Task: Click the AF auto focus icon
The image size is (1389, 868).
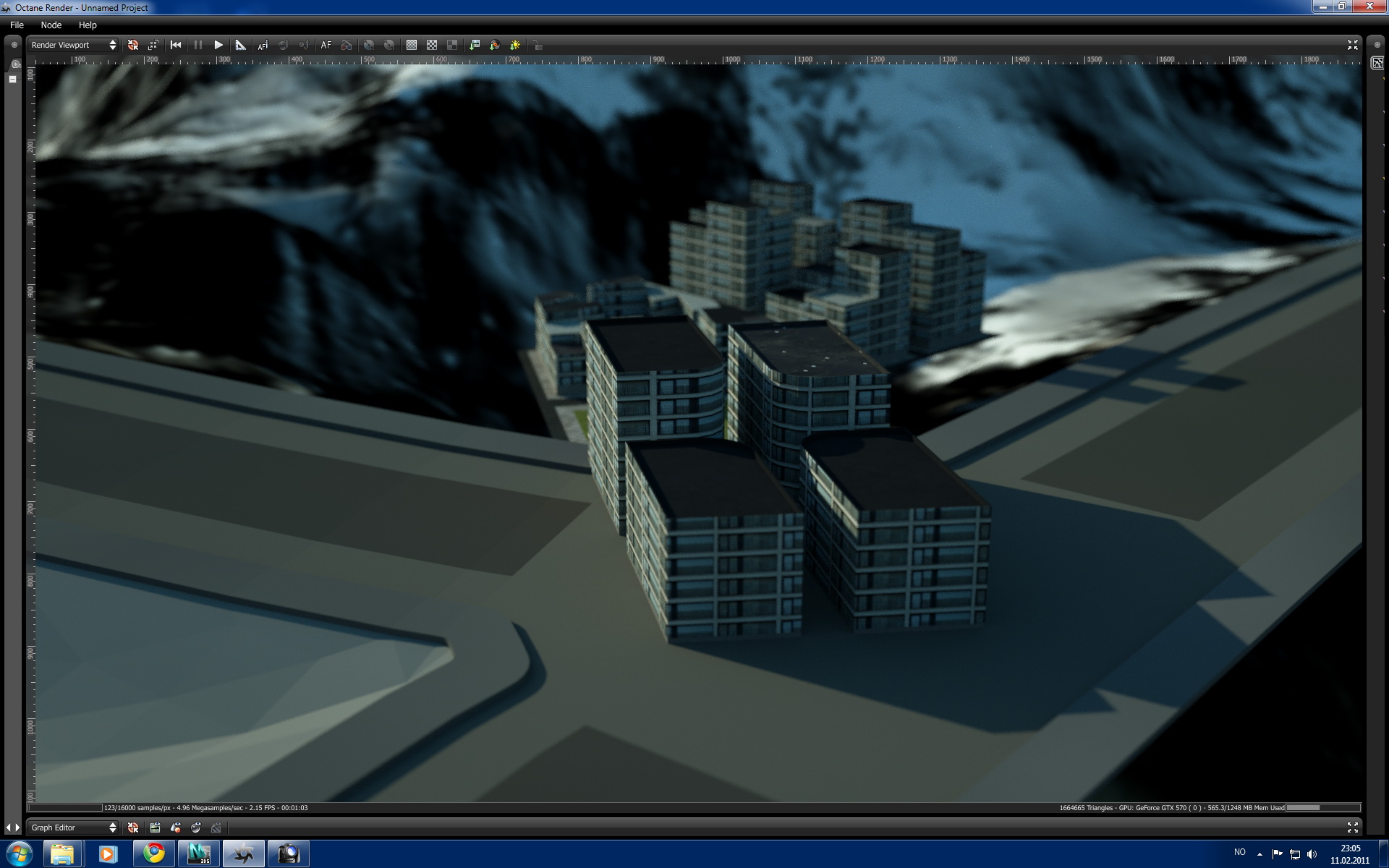Action: point(326,45)
